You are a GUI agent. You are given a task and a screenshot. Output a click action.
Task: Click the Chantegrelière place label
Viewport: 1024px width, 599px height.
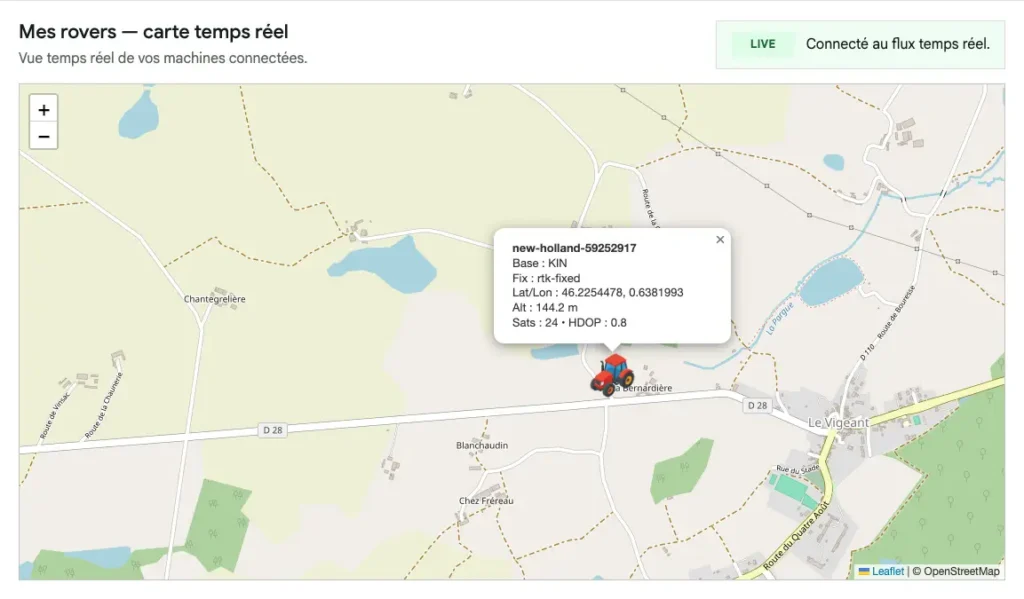[215, 299]
